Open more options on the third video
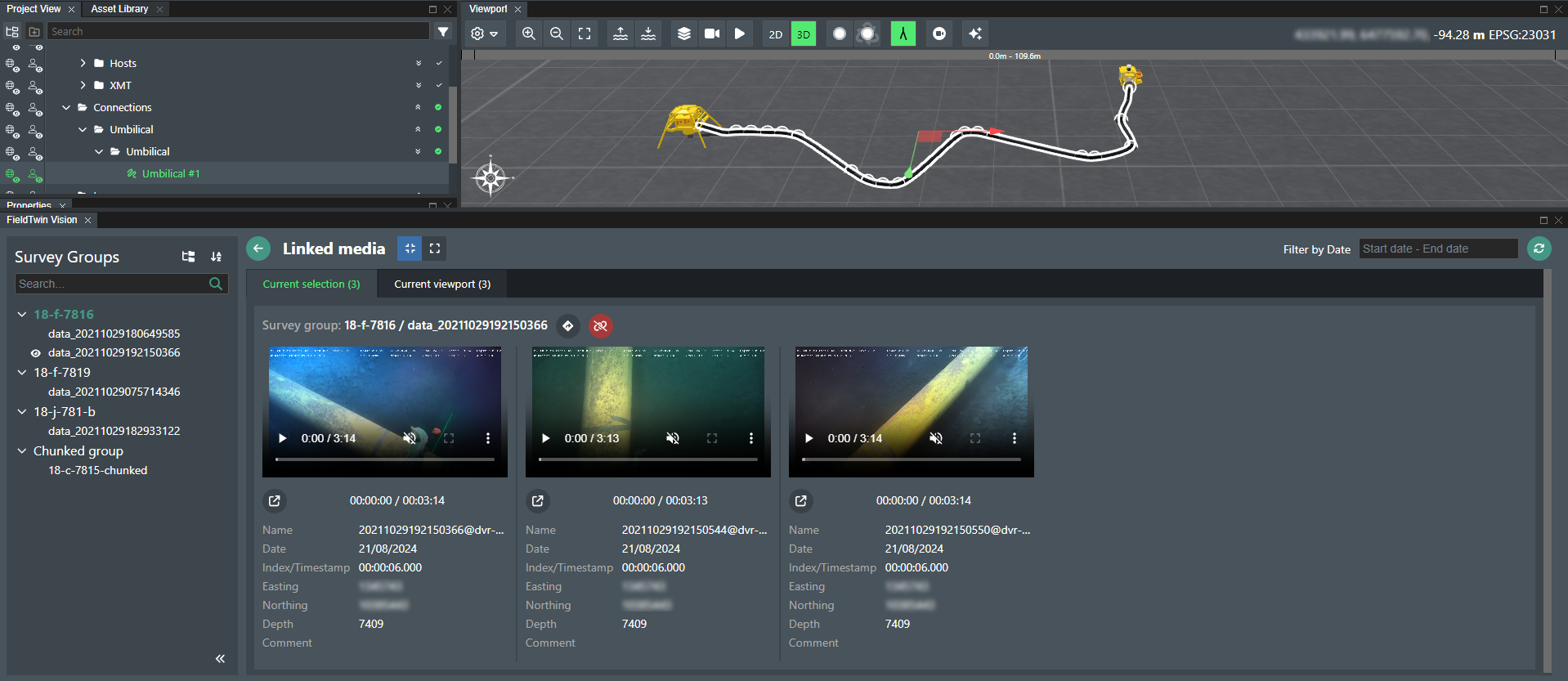 pyautogui.click(x=1015, y=438)
